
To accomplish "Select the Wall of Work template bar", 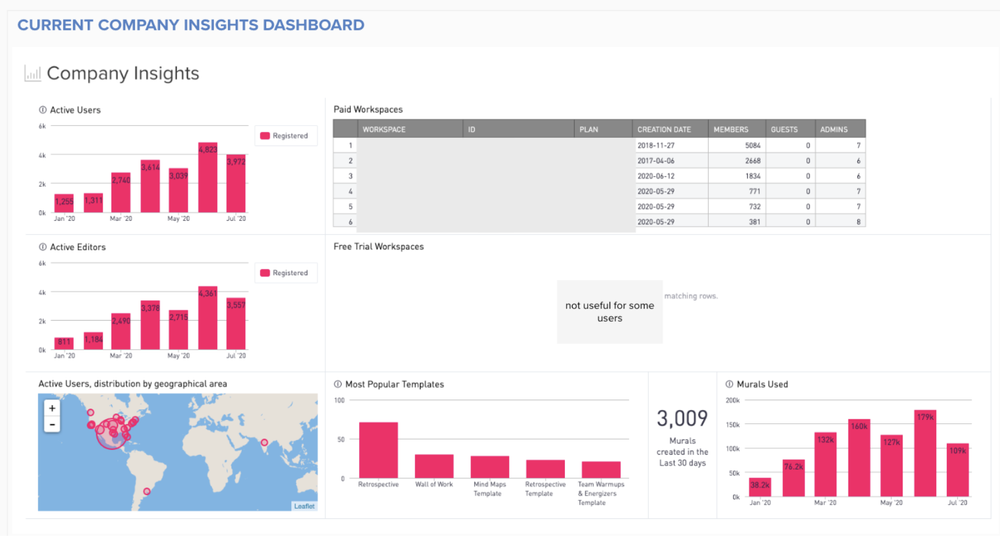I will point(434,466).
